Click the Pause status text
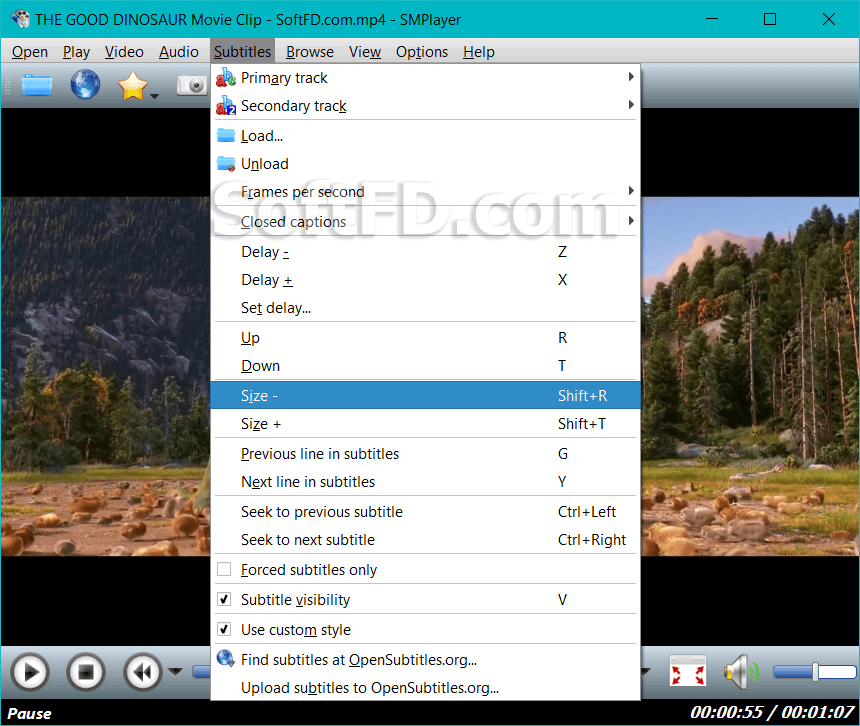Viewport: 860px width, 726px height. (x=29, y=713)
